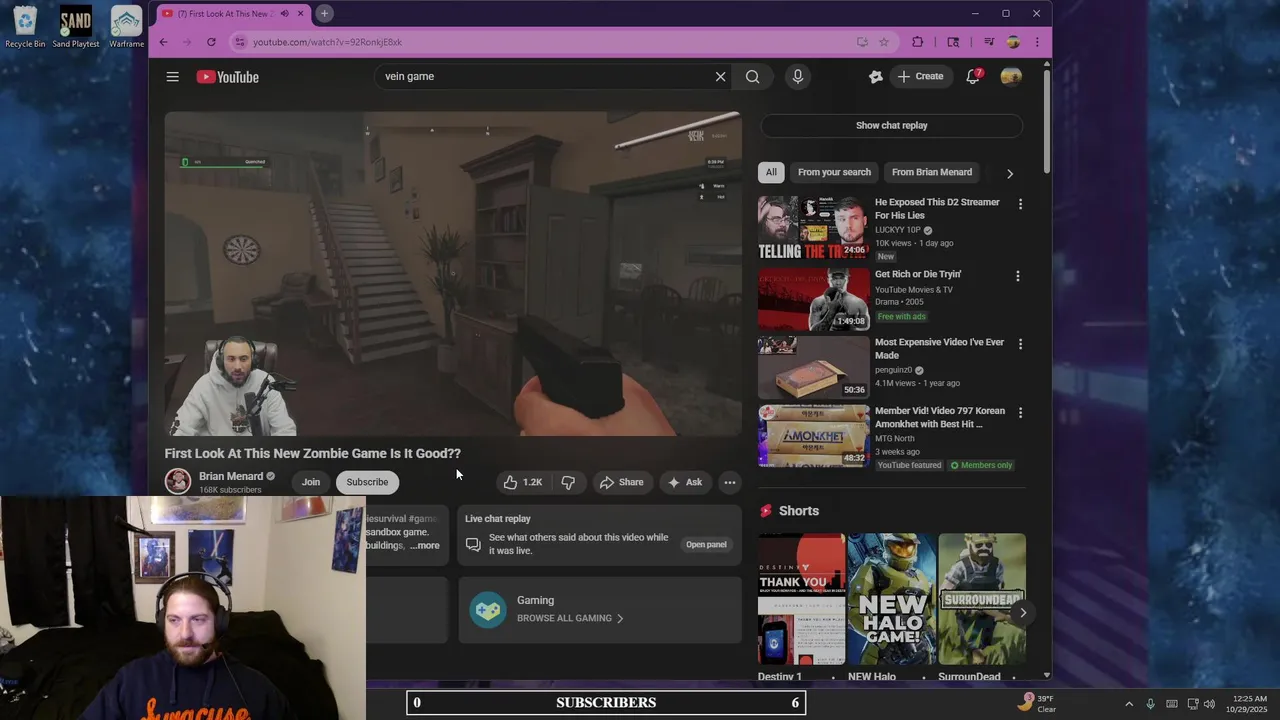Viewport: 1280px width, 720px height.
Task: Show hidden system tray icons
Action: (x=1129, y=704)
